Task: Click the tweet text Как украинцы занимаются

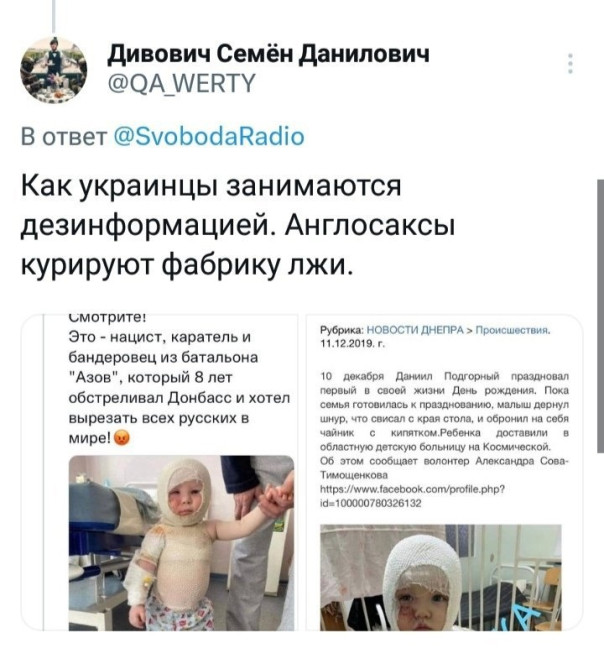Action: point(211,185)
